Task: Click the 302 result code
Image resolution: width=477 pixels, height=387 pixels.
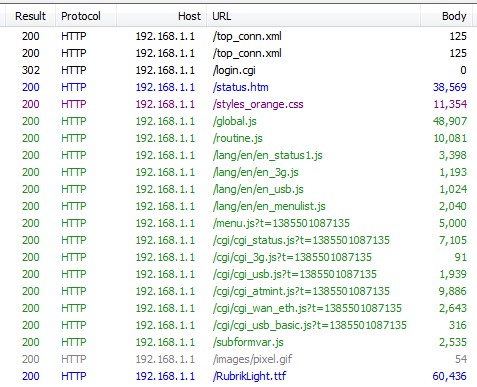Action: pos(31,70)
